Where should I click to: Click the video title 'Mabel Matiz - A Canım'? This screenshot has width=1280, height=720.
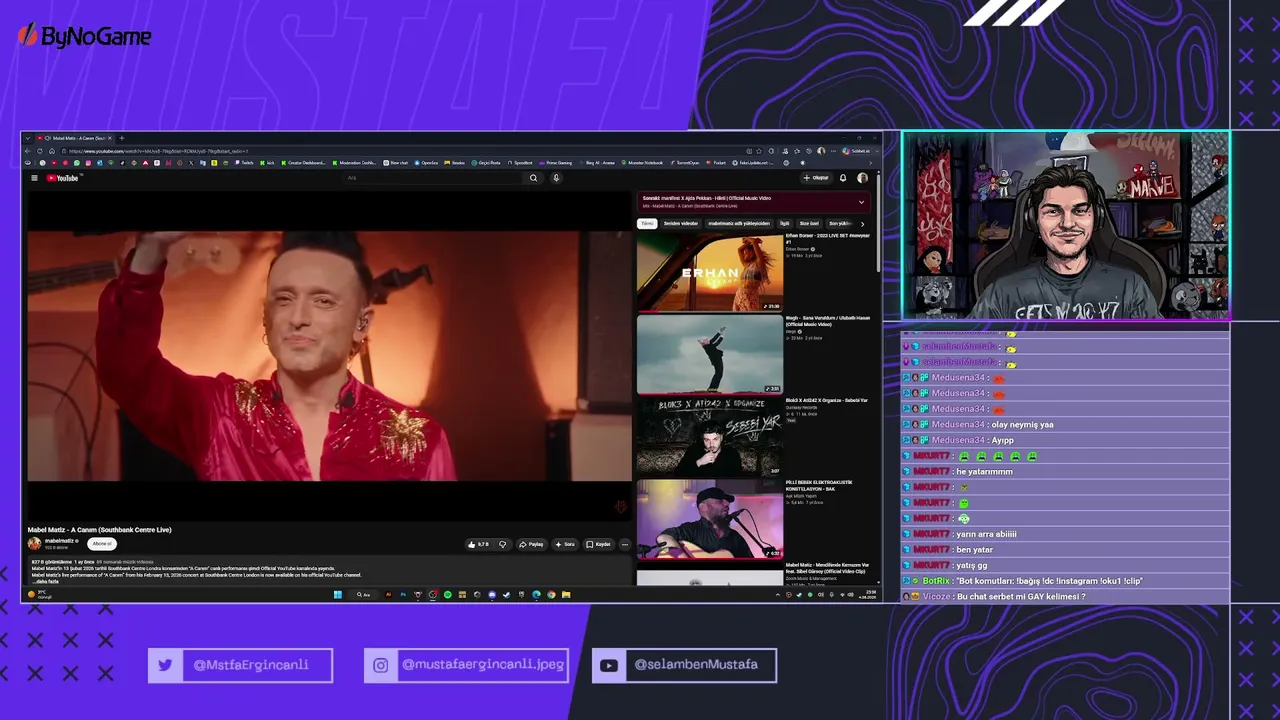click(x=99, y=530)
